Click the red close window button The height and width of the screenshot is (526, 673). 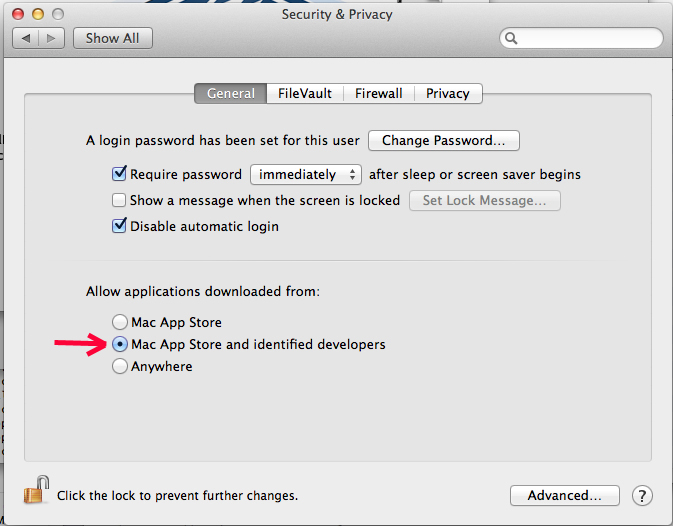pos(18,14)
